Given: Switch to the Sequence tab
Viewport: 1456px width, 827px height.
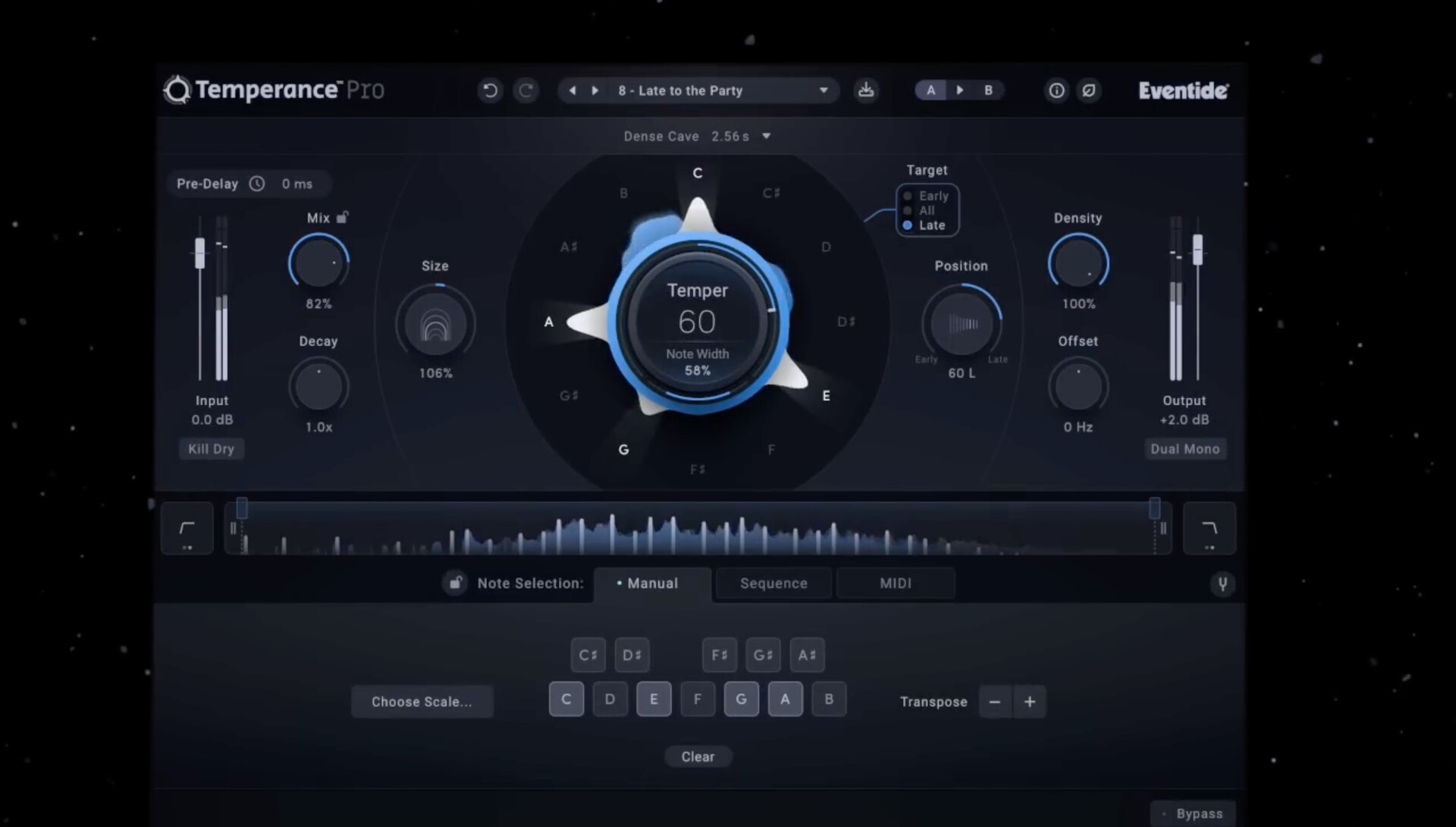Looking at the screenshot, I should tap(773, 583).
